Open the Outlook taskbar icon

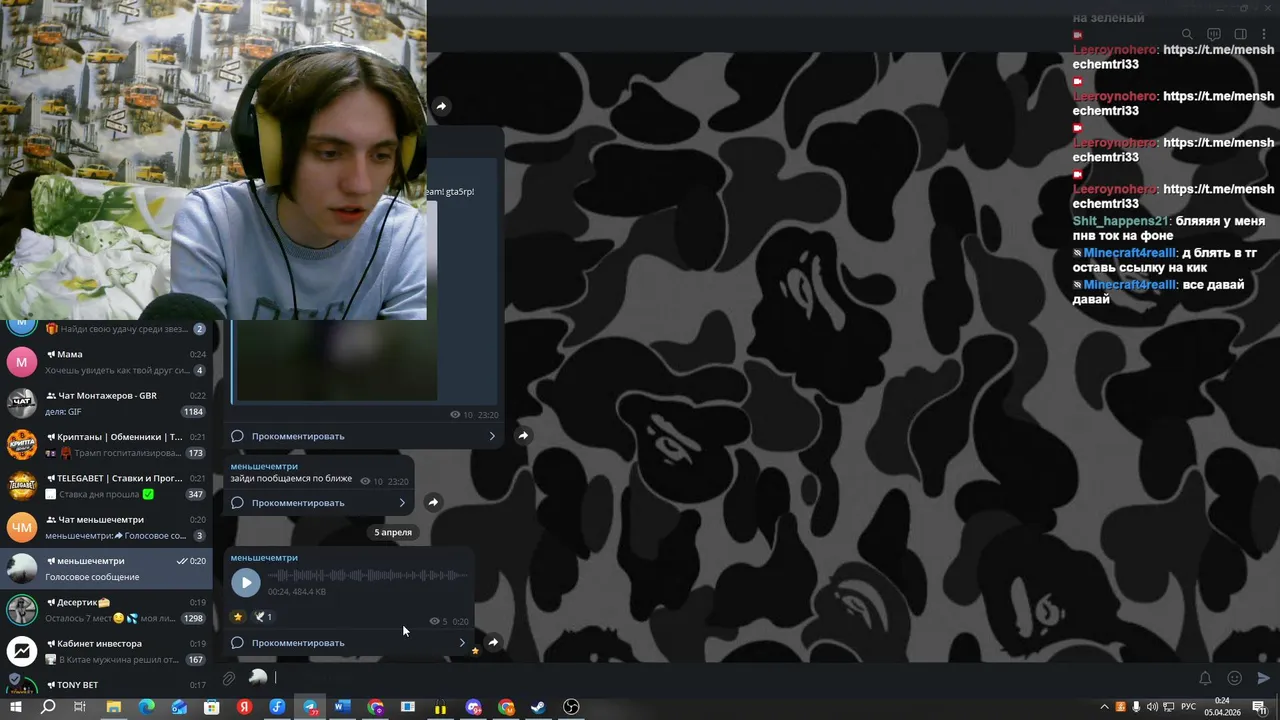click(x=179, y=707)
